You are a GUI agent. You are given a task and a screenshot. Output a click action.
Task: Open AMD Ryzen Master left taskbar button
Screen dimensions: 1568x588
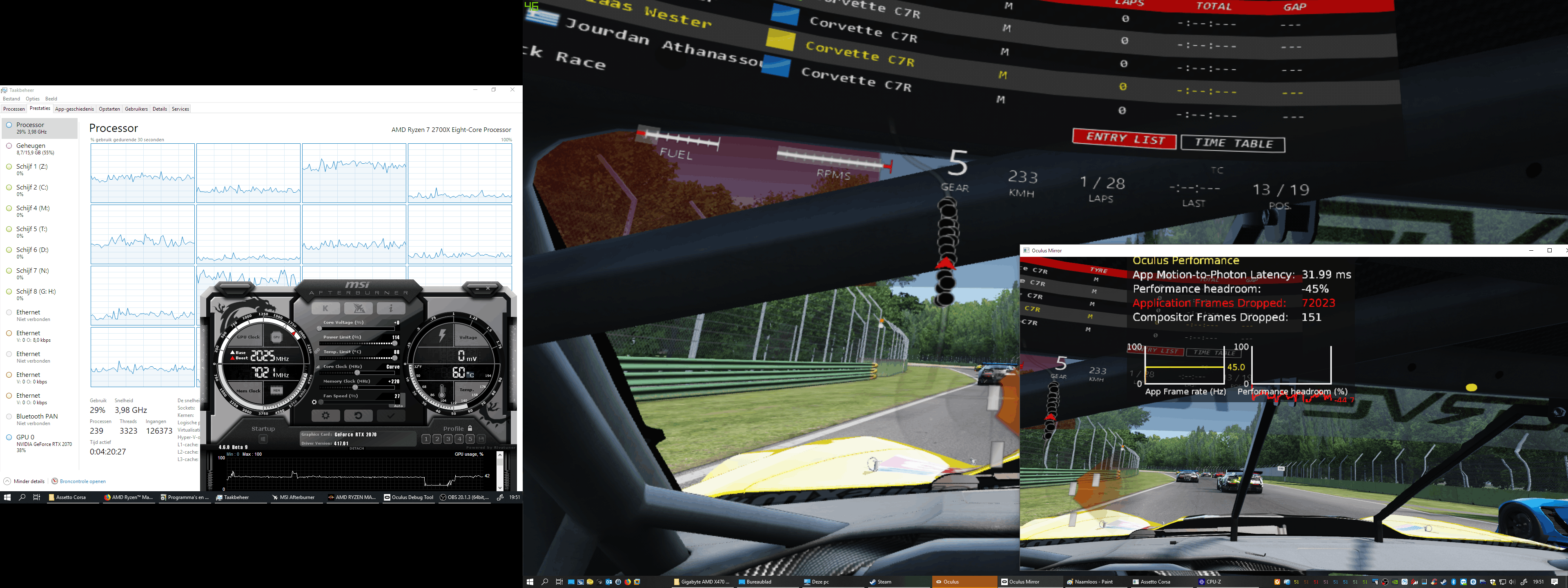(x=129, y=497)
